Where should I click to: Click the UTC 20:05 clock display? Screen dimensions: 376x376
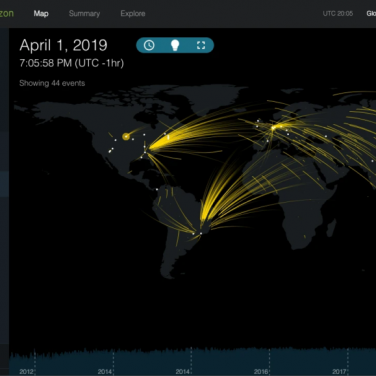pyautogui.click(x=338, y=14)
